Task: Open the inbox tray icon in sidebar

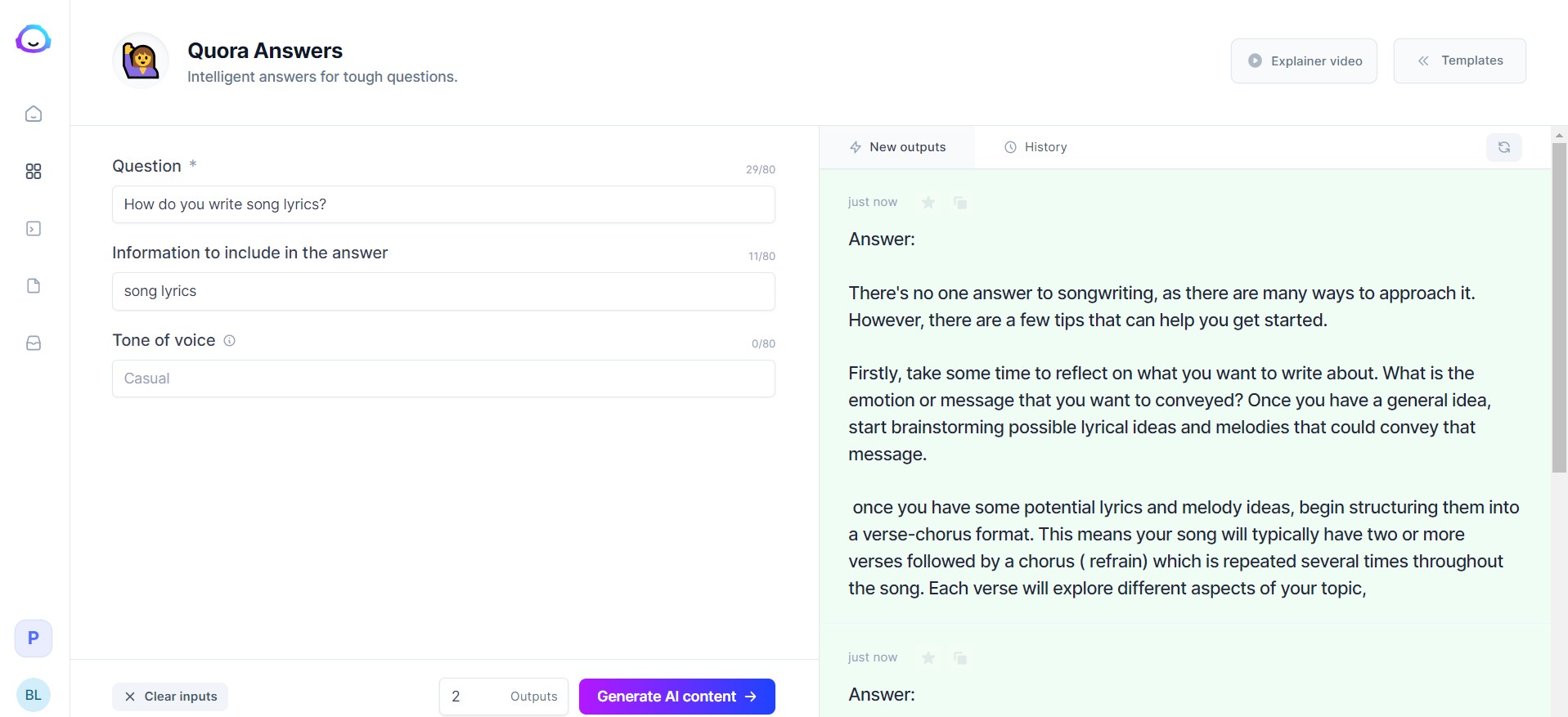Action: pyautogui.click(x=34, y=343)
